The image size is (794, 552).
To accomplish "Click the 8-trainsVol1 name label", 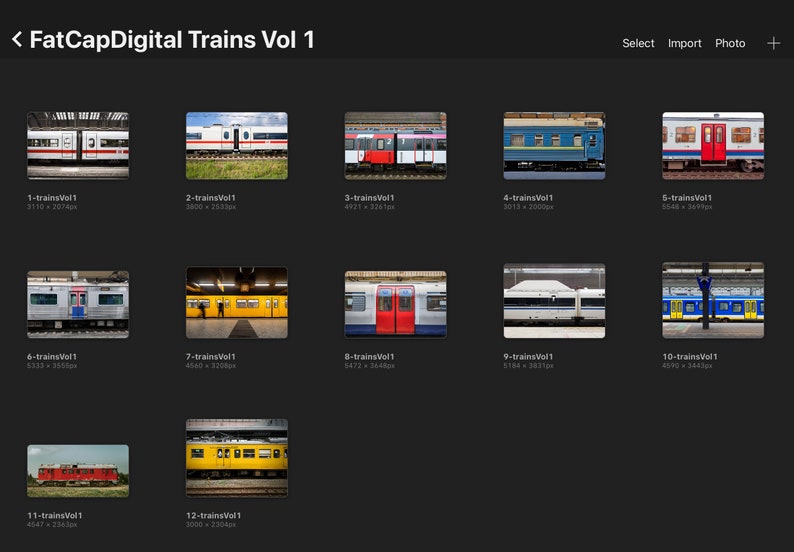I will (370, 357).
